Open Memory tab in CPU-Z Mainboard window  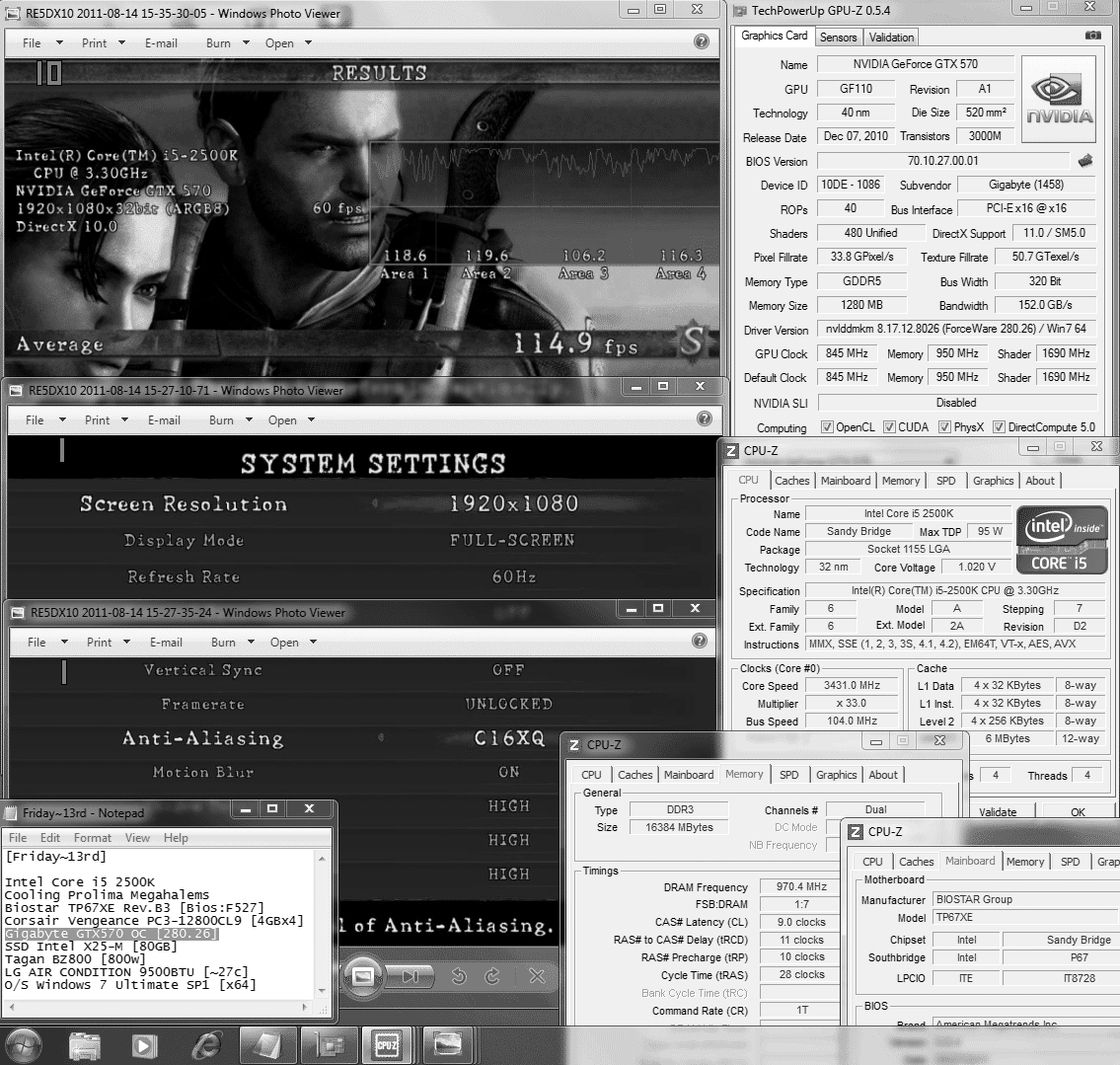[x=1024, y=862]
